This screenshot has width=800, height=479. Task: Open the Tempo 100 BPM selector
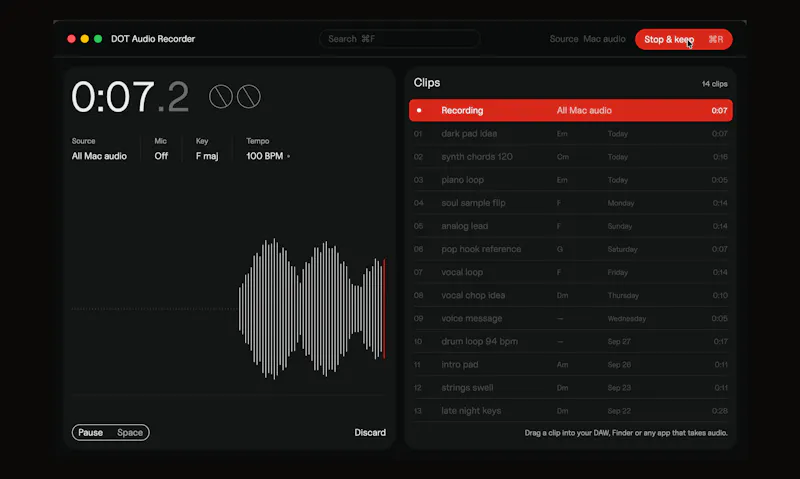click(268, 149)
